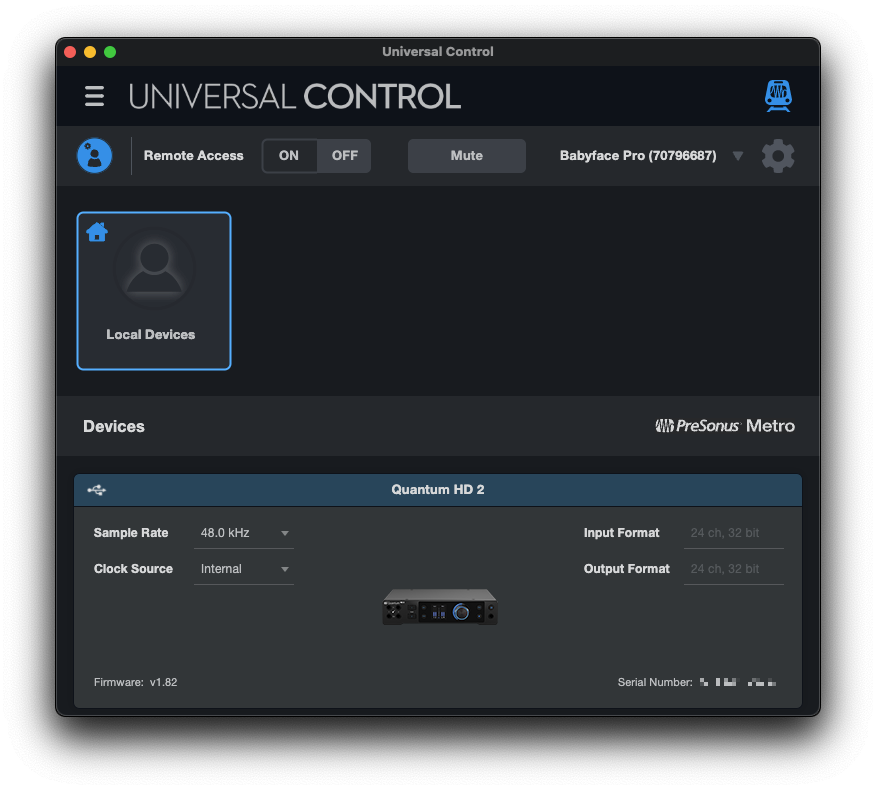This screenshot has height=790, width=876.
Task: Click the Serial Number label
Action: pyautogui.click(x=655, y=682)
